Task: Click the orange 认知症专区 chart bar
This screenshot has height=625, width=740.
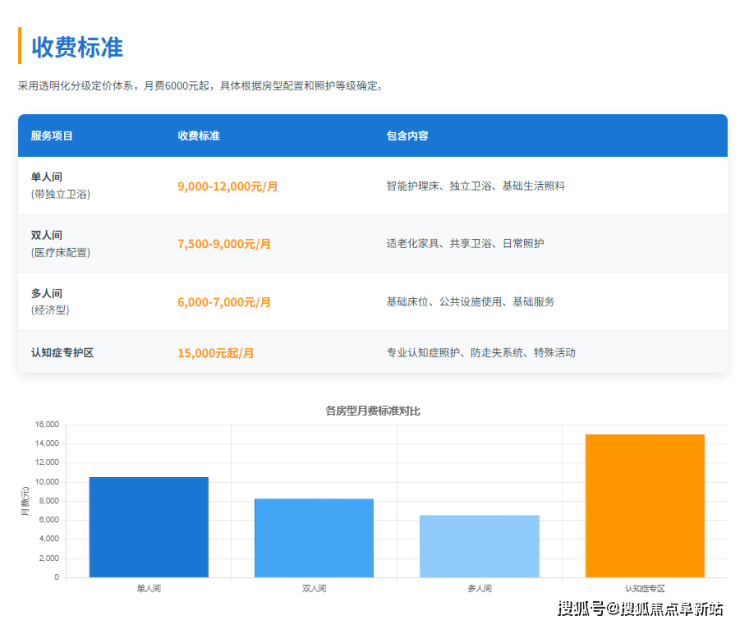Action: [x=644, y=505]
